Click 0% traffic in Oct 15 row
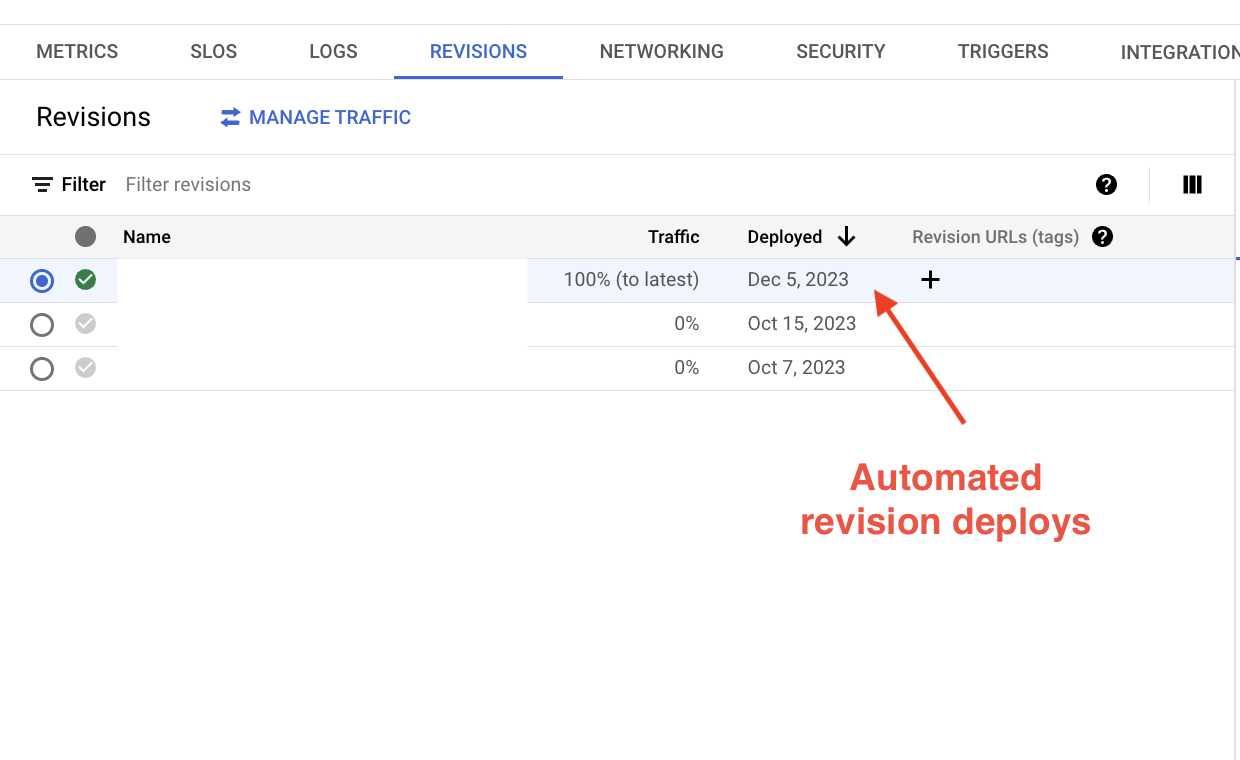 point(686,324)
